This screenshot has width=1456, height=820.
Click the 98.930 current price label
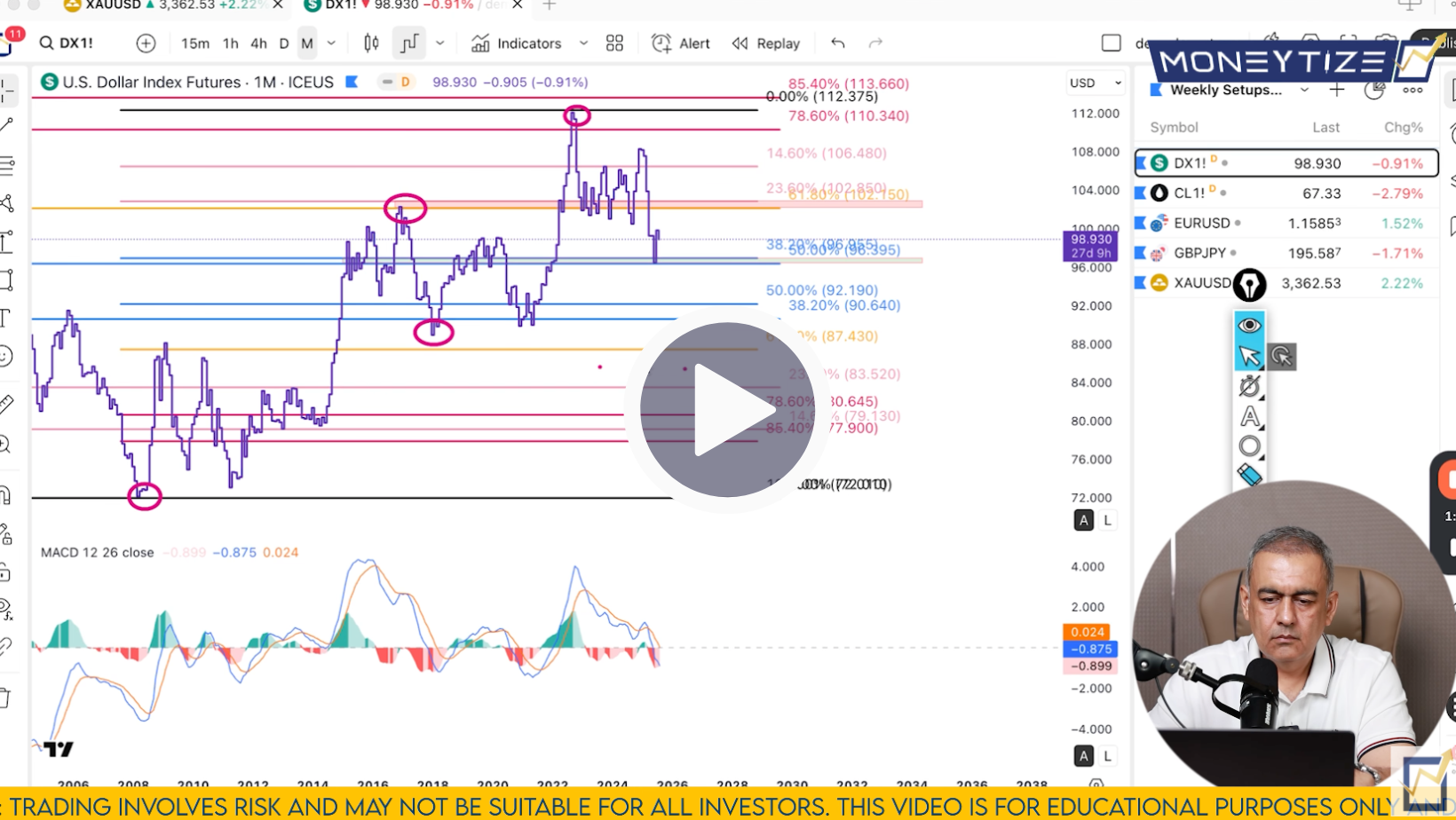(x=1091, y=246)
